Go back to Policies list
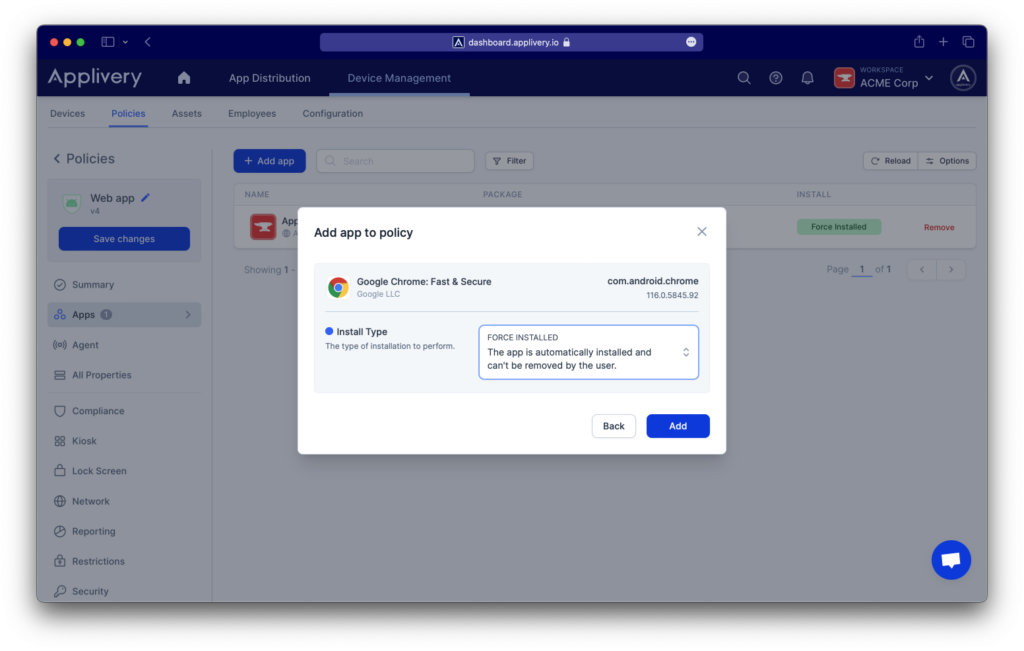The width and height of the screenshot is (1024, 651). click(x=84, y=159)
